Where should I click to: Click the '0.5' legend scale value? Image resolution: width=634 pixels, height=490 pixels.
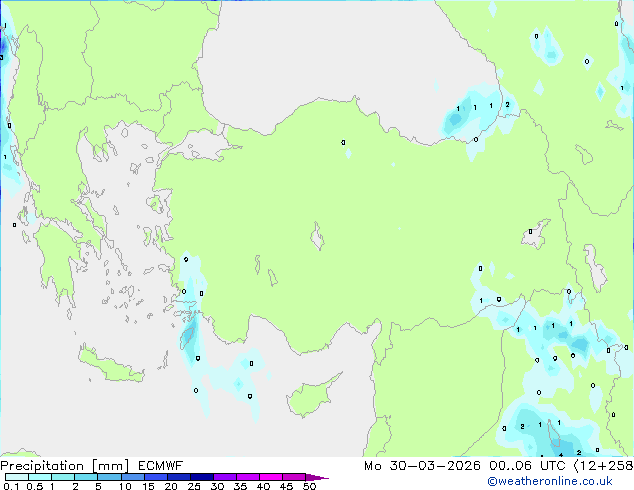click(34, 486)
